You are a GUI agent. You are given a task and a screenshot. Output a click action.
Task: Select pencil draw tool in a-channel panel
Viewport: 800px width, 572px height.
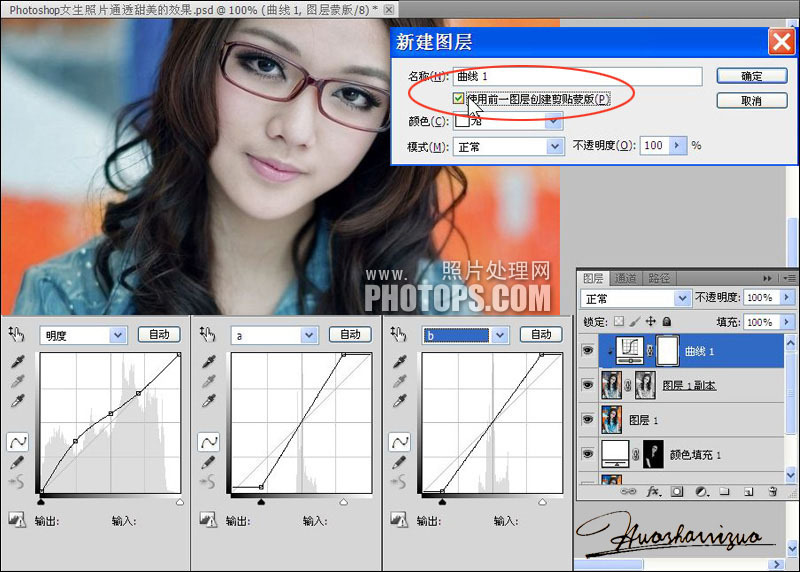tap(208, 462)
